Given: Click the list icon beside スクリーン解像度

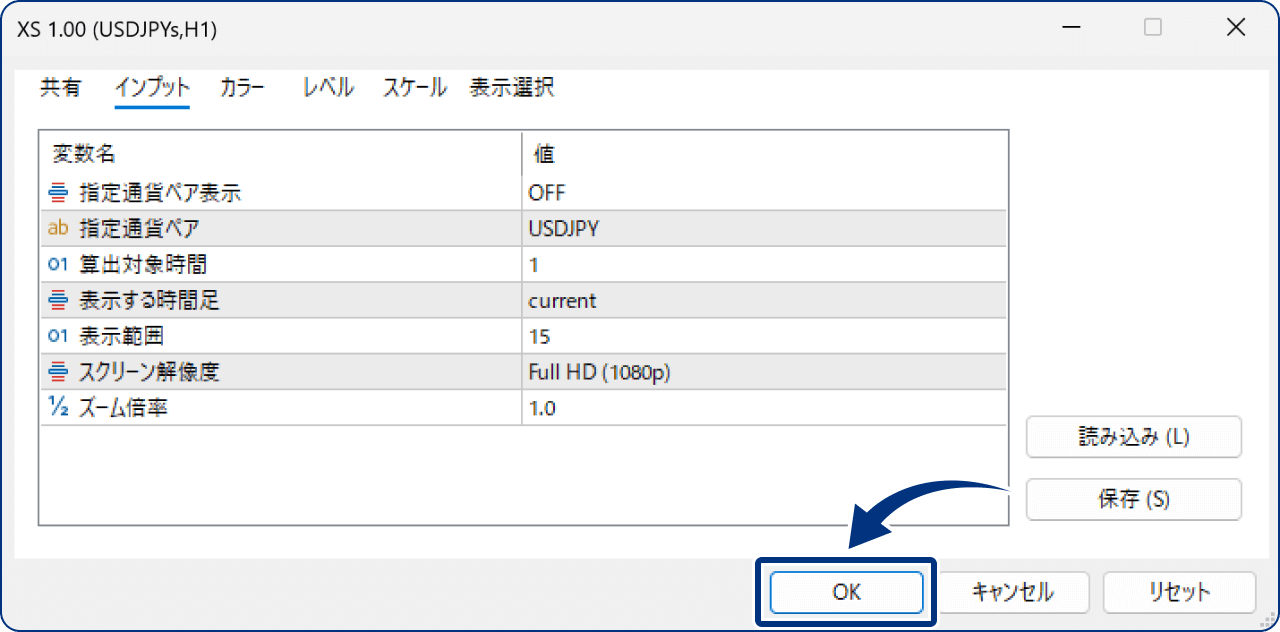Looking at the screenshot, I should (57, 372).
